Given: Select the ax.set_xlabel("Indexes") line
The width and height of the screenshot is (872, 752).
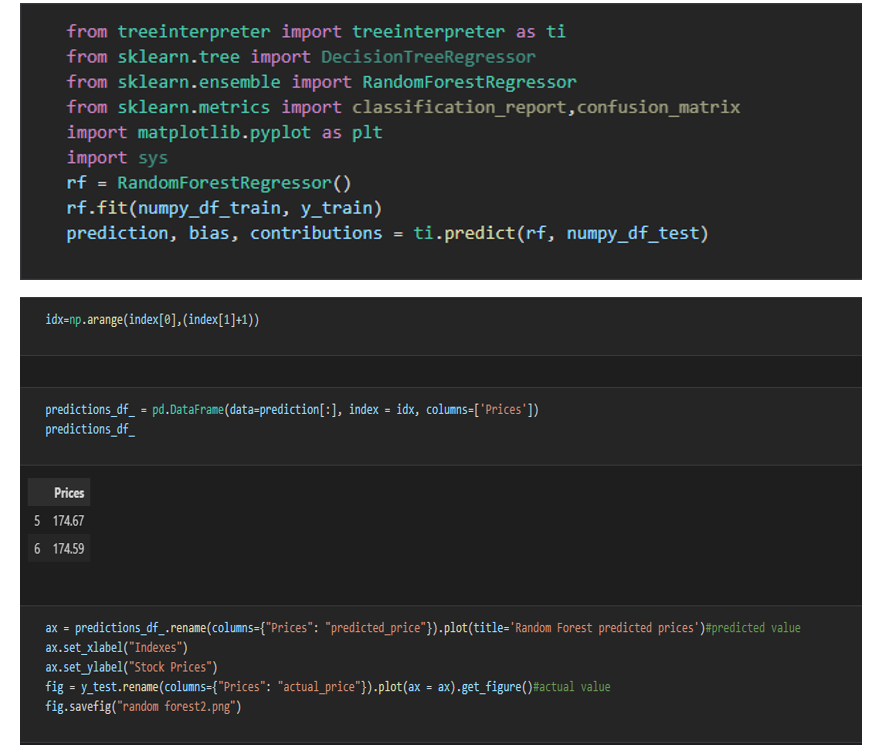Looking at the screenshot, I should click(x=117, y=648).
